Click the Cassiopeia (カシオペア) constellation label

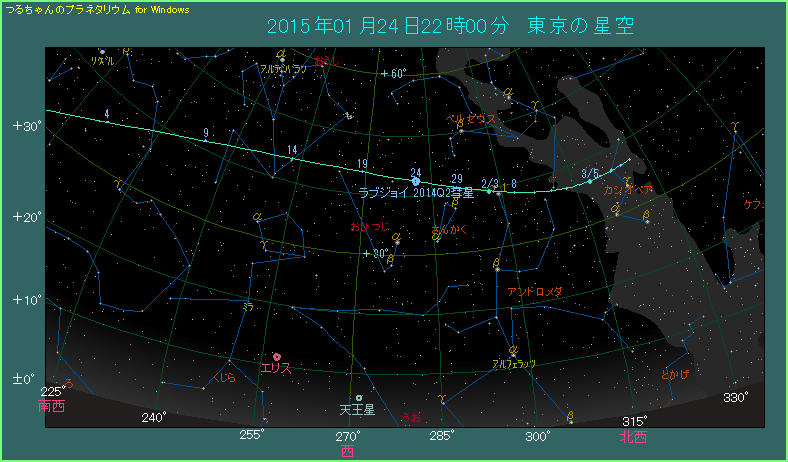(x=628, y=189)
